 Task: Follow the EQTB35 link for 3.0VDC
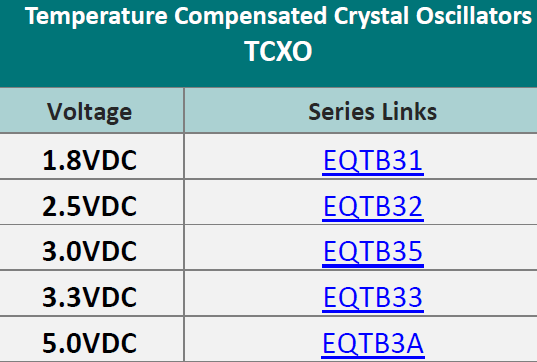click(373, 252)
